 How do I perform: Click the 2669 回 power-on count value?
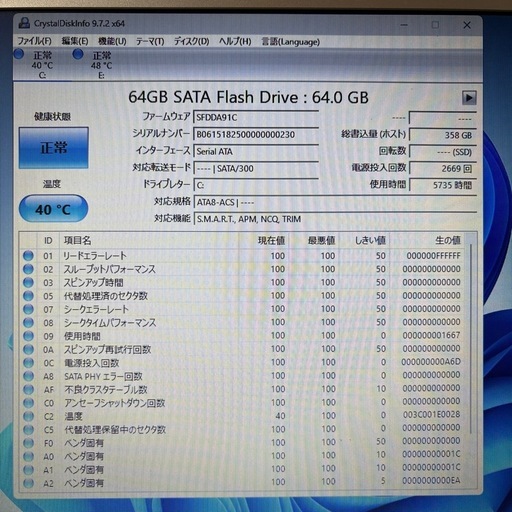tap(443, 168)
